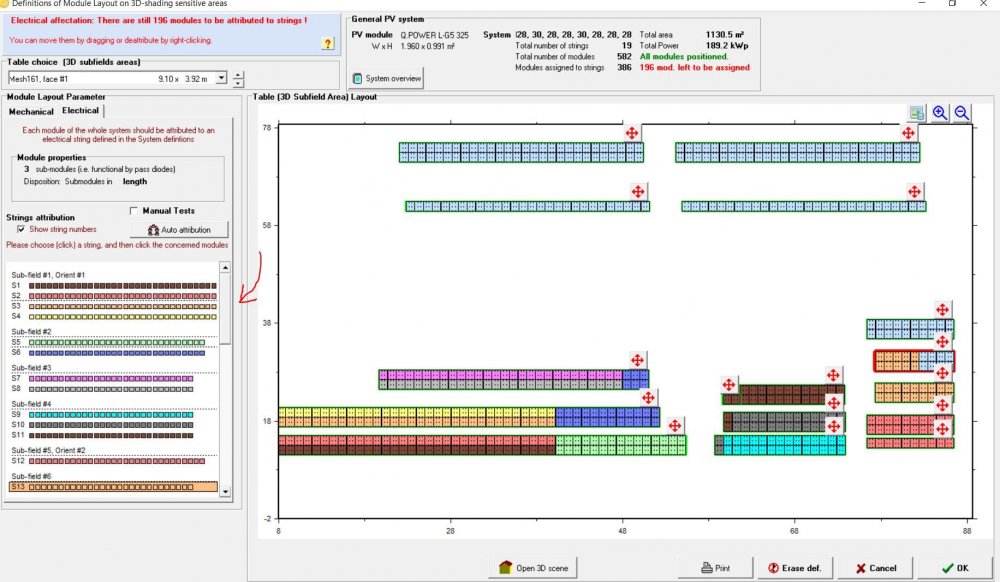Click the Erase def. button
The image size is (1000, 582).
coord(794,568)
